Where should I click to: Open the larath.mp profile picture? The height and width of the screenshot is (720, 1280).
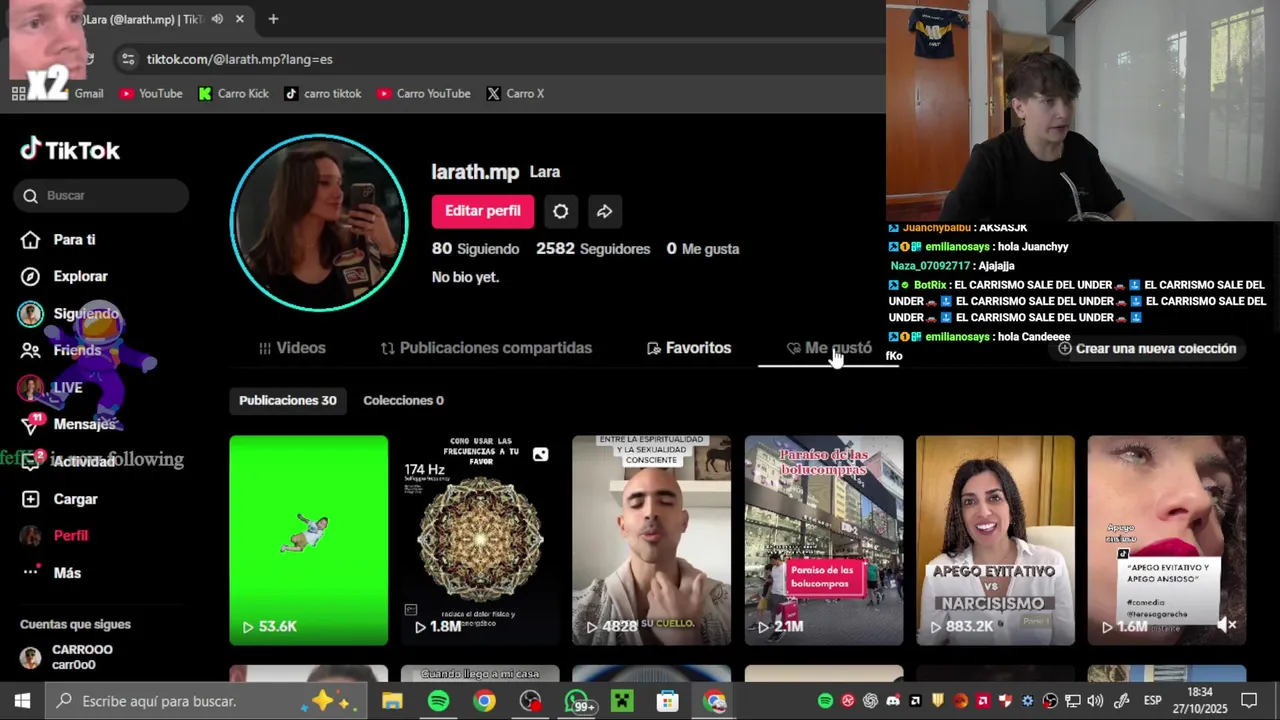click(x=319, y=223)
